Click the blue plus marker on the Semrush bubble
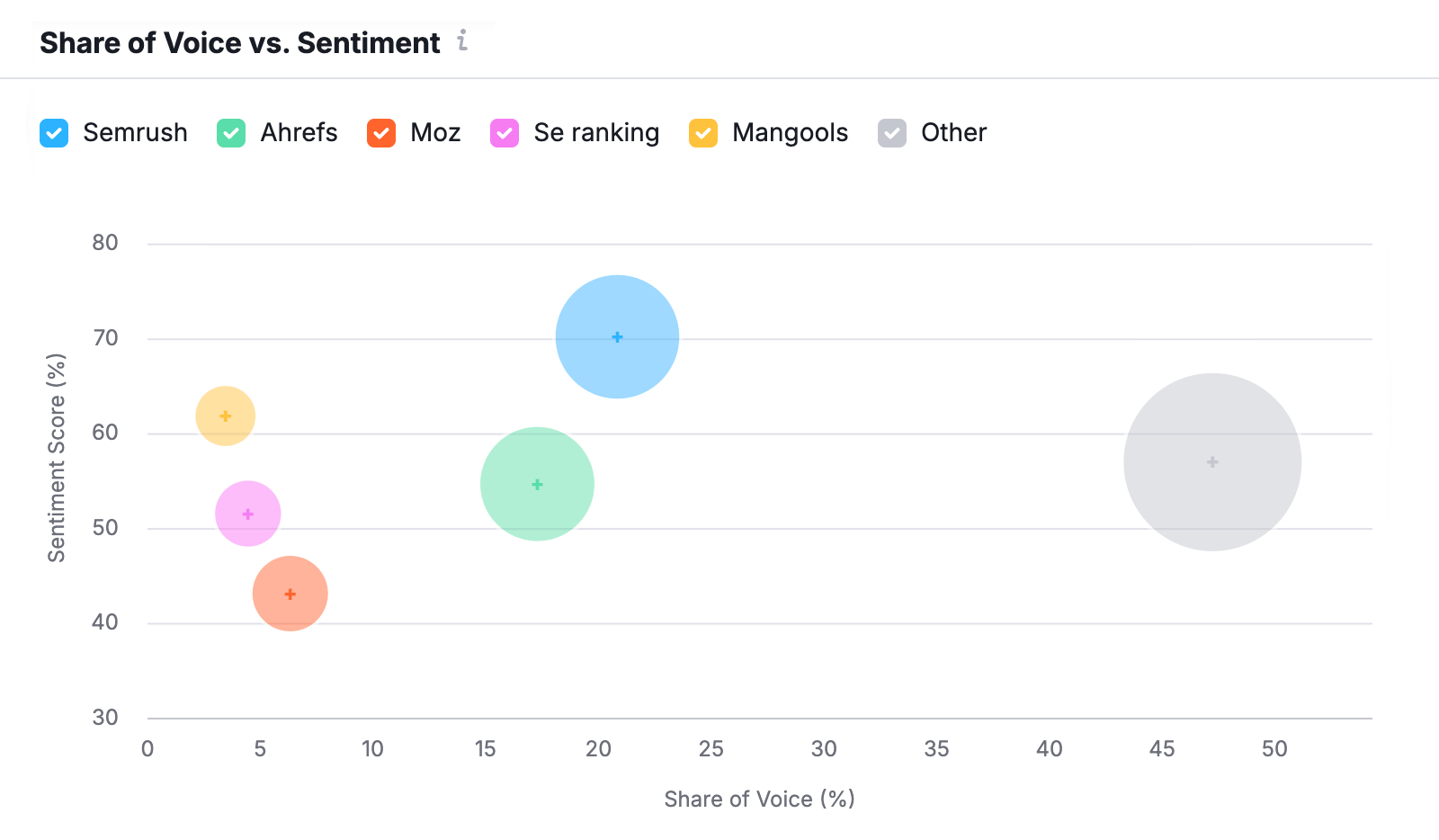 coord(617,336)
